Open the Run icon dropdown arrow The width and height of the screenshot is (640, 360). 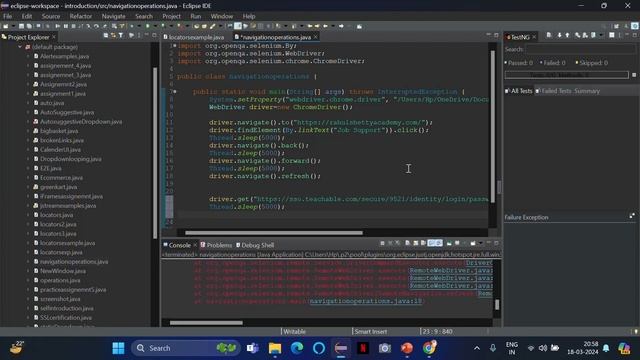click(x=156, y=26)
